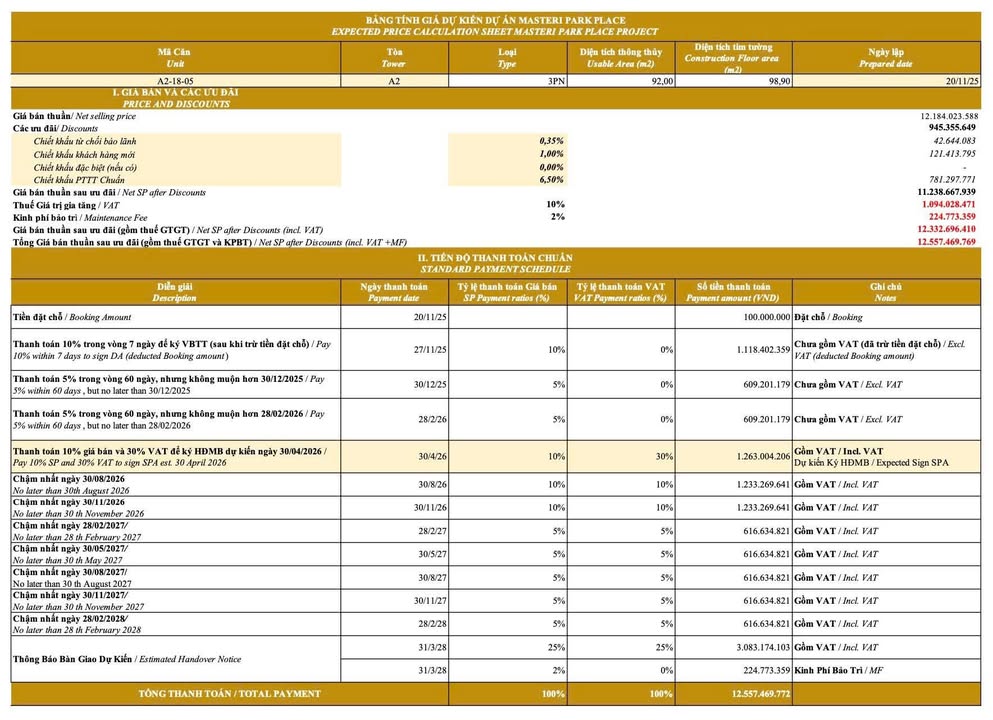
Task: Click the Standard Payment Schedule section header
Action: [x=496, y=263]
